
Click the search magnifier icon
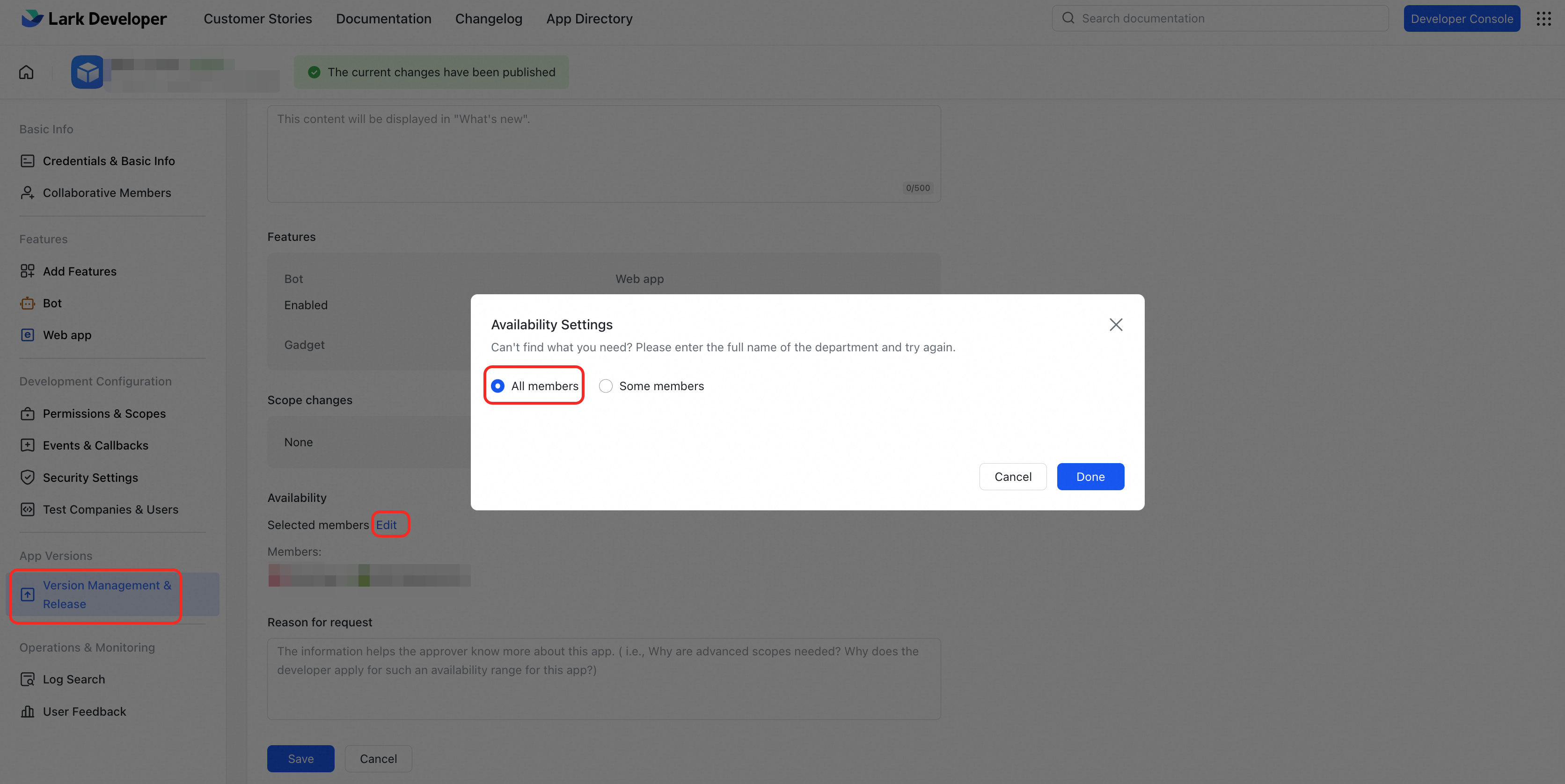pos(1068,18)
